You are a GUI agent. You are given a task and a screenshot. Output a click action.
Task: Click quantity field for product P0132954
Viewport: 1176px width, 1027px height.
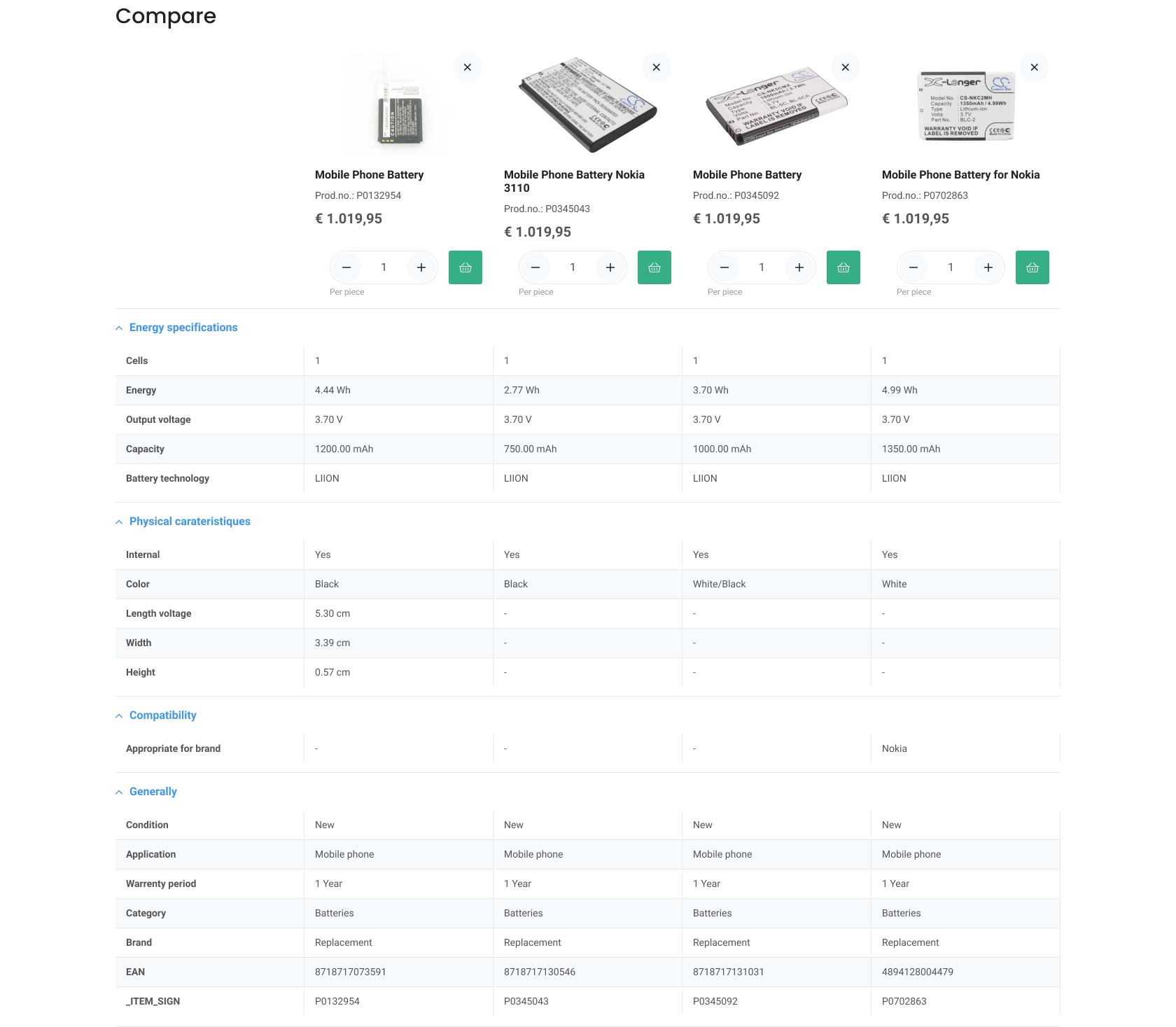(384, 267)
